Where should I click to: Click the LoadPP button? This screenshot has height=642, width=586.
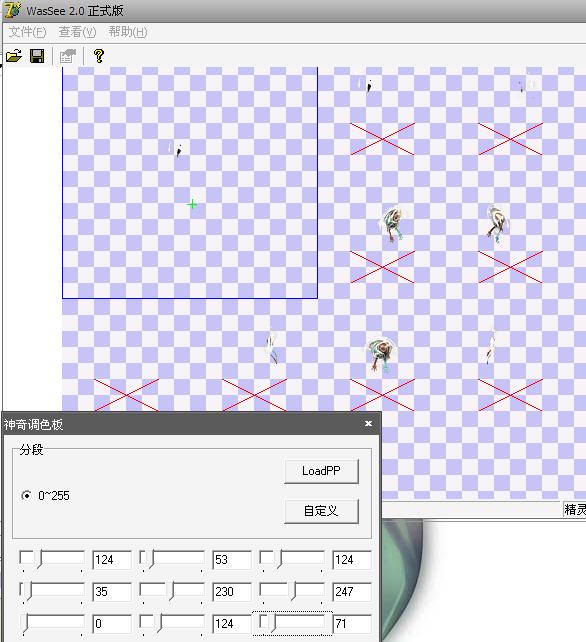(321, 471)
